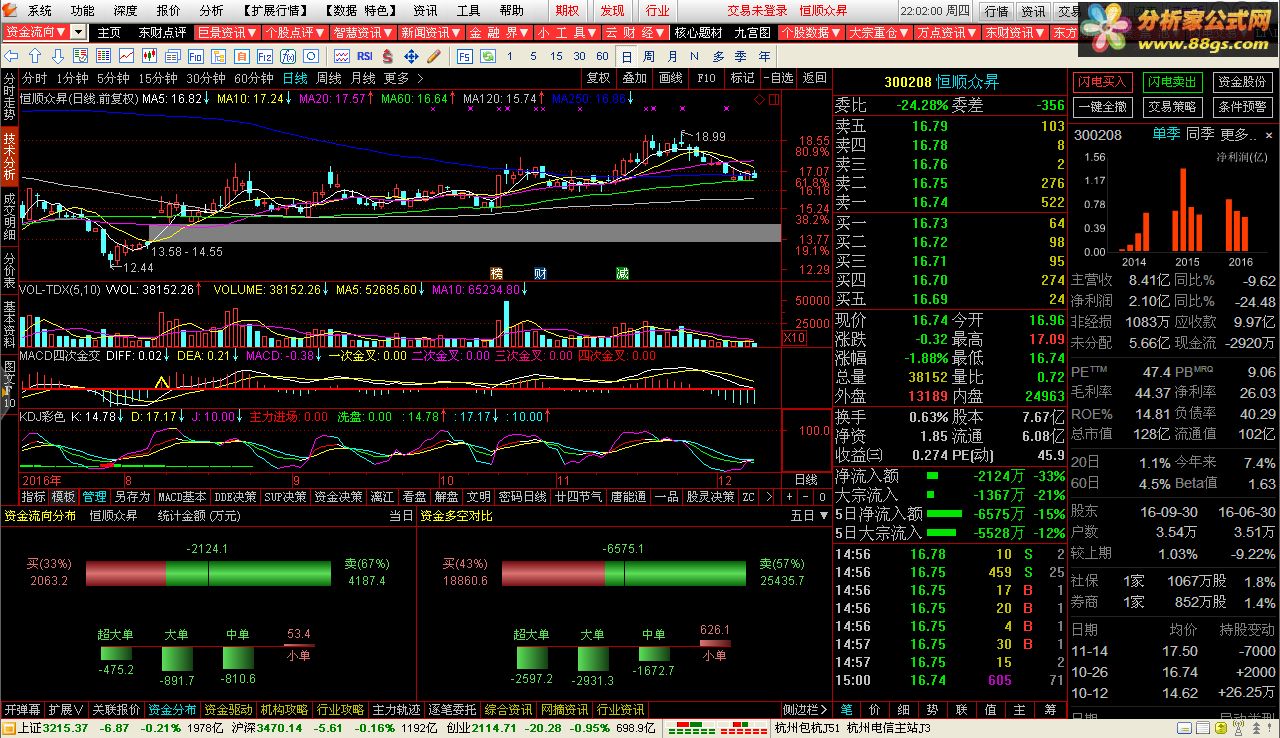The height and width of the screenshot is (738, 1280).
Task: Click the 闪电卖出 button
Action: [1172, 82]
